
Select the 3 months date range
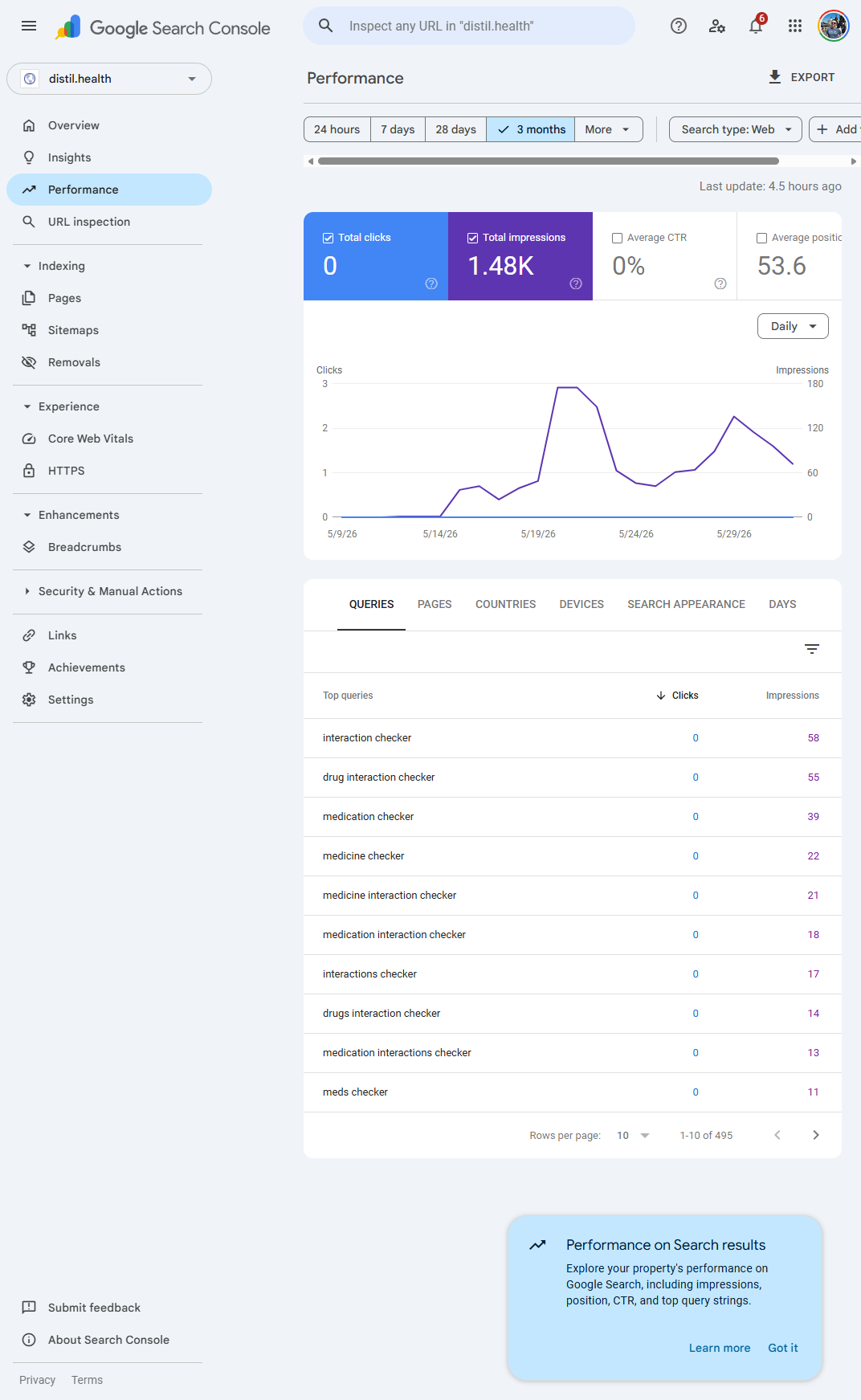[531, 129]
